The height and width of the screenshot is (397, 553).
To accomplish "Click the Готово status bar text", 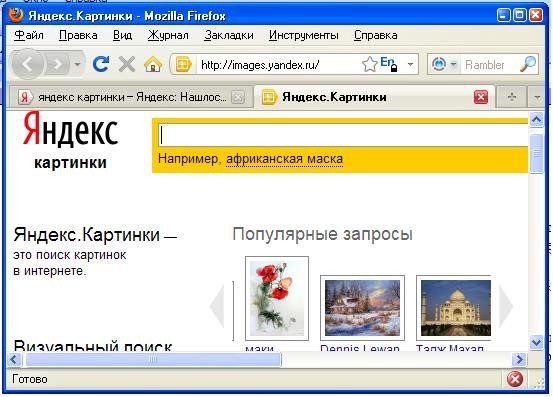I will (30, 379).
